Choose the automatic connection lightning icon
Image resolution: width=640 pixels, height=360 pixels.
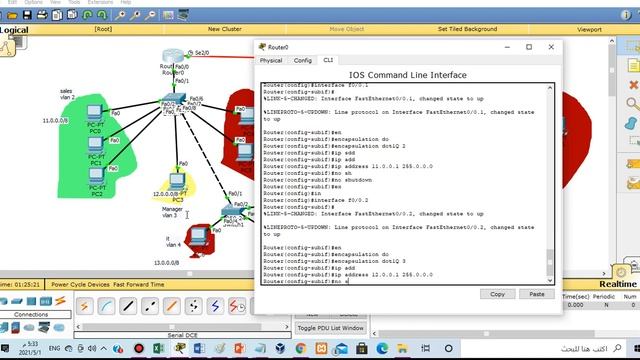84,306
